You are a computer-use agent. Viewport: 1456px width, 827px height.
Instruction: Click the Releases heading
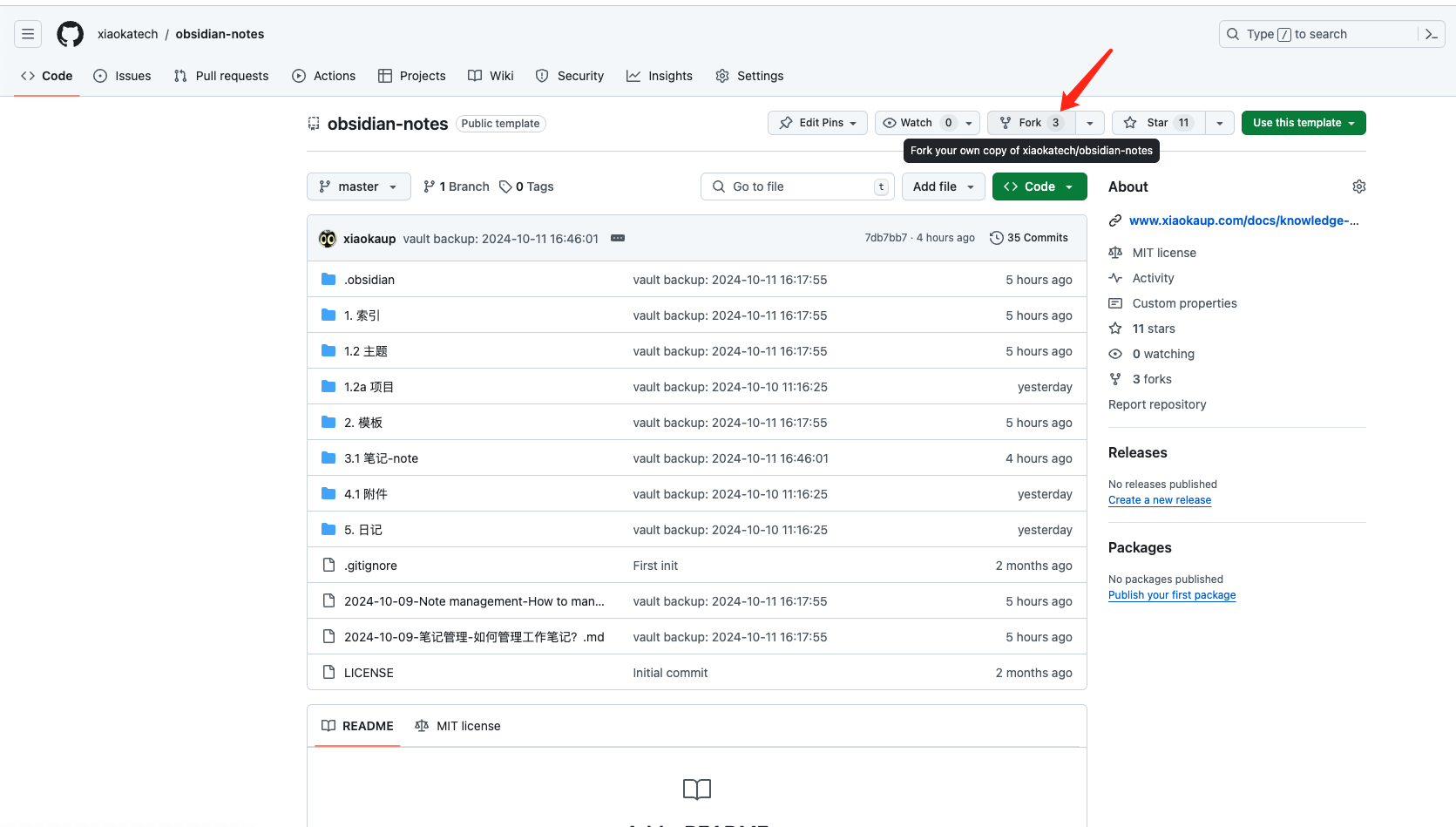1137,452
